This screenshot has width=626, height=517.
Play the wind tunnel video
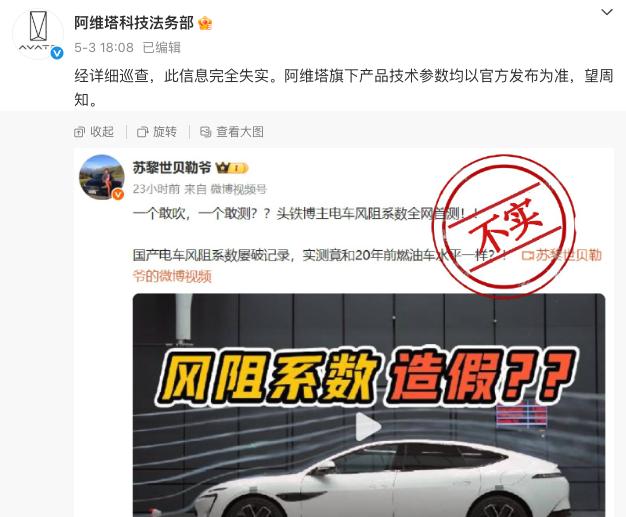click(x=368, y=426)
